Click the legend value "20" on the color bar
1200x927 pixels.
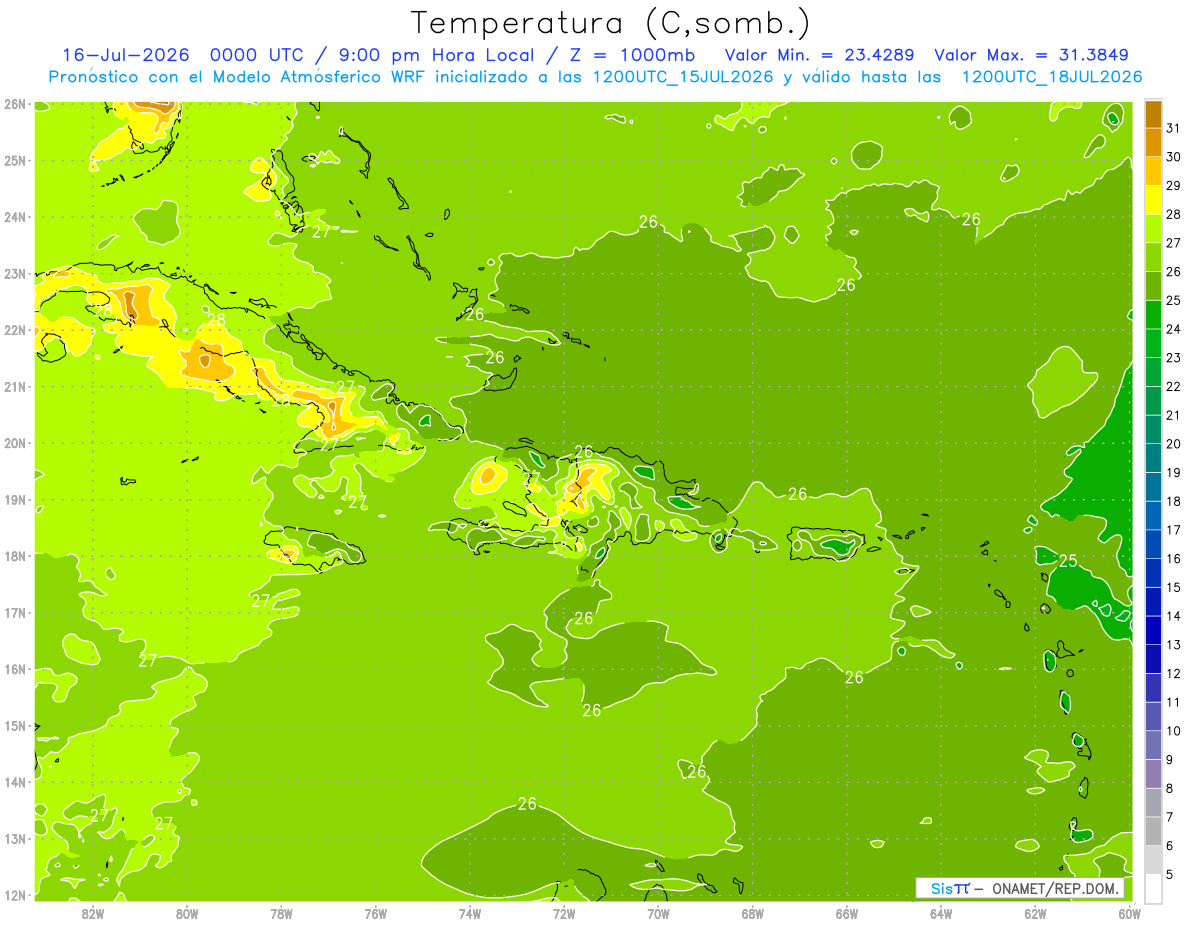click(x=1174, y=444)
